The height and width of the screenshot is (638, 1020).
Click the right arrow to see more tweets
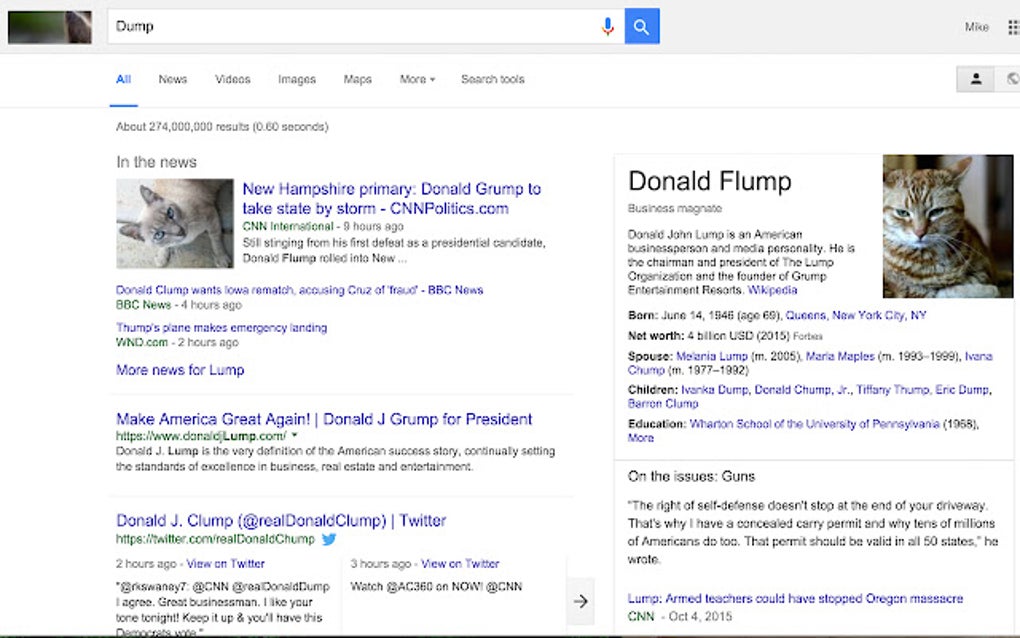[x=581, y=600]
